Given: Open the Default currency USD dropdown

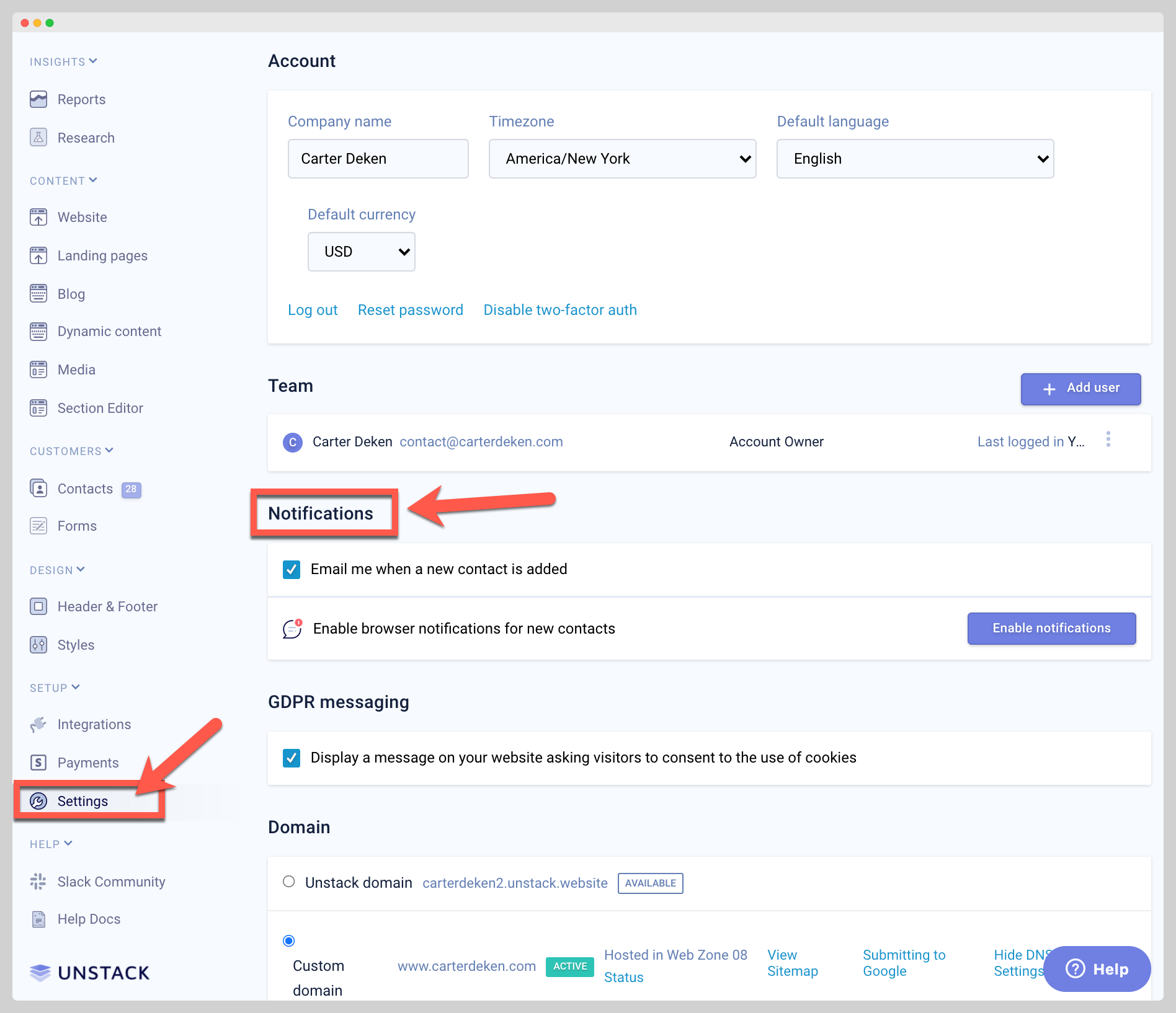Looking at the screenshot, I should (x=361, y=252).
